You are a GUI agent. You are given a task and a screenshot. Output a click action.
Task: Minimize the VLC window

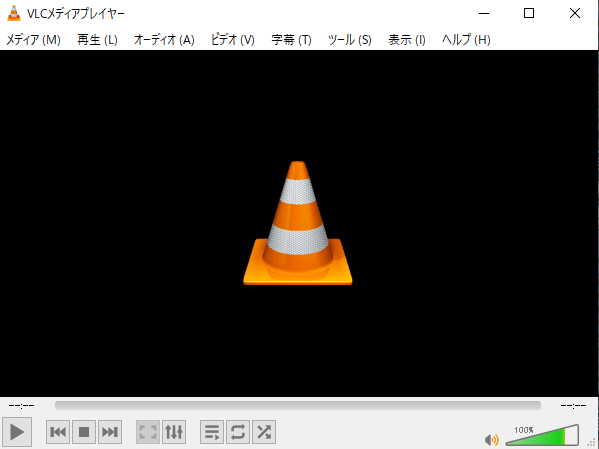[x=484, y=13]
